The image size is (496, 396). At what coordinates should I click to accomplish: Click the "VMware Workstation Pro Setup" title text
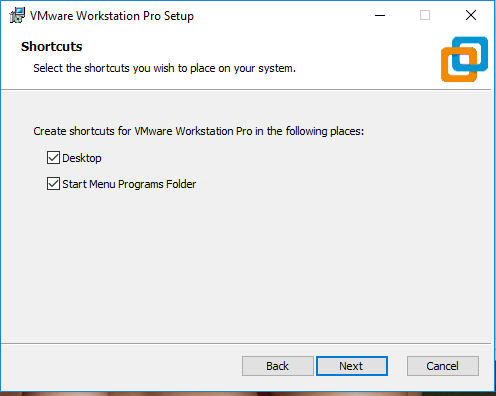(112, 16)
